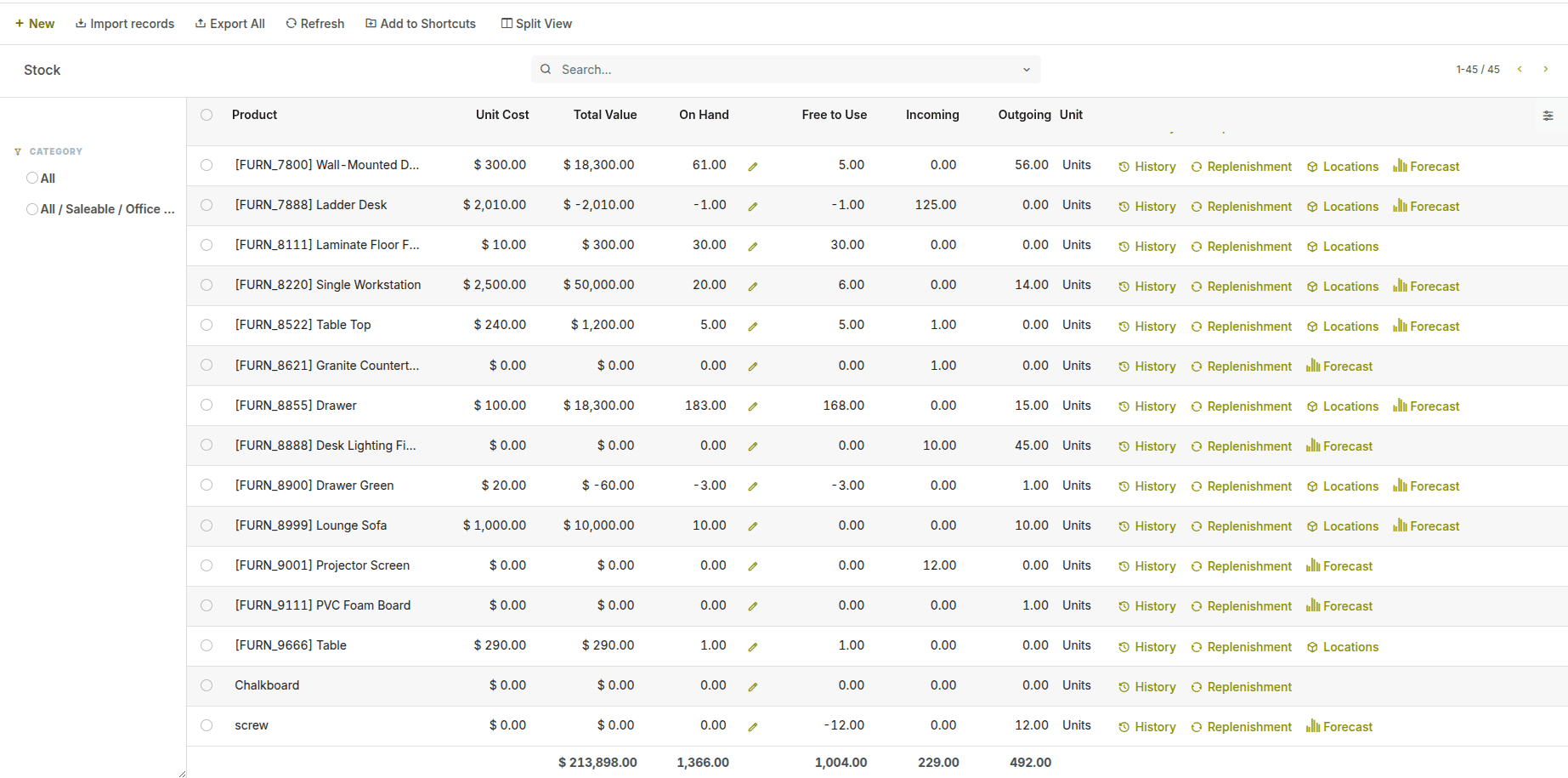This screenshot has height=778, width=1568.
Task: Go to previous page arrow
Action: pos(1520,70)
